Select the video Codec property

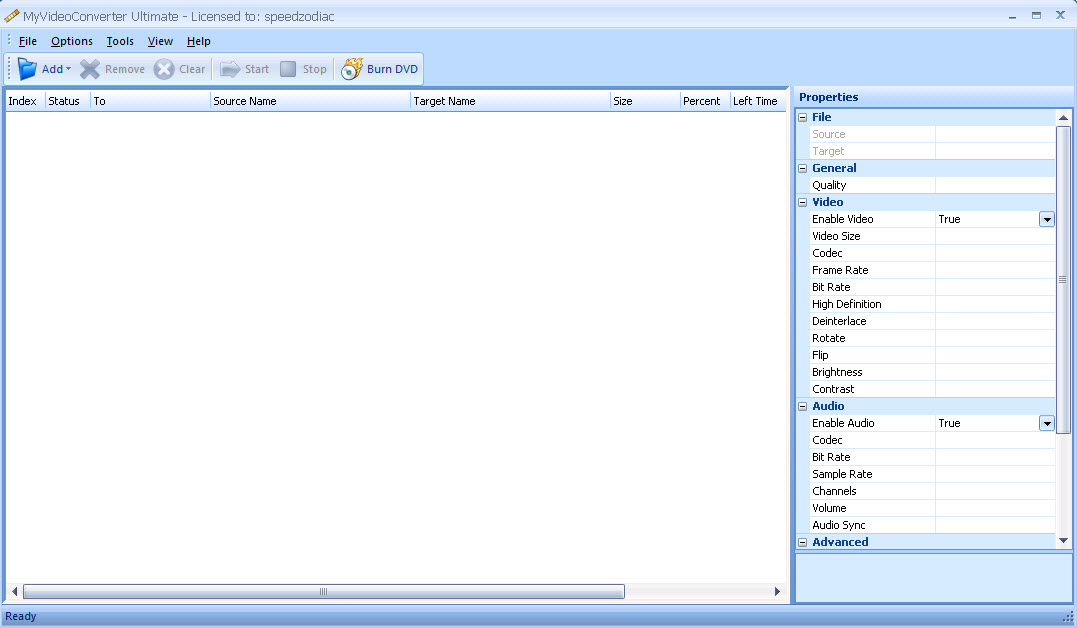point(933,254)
